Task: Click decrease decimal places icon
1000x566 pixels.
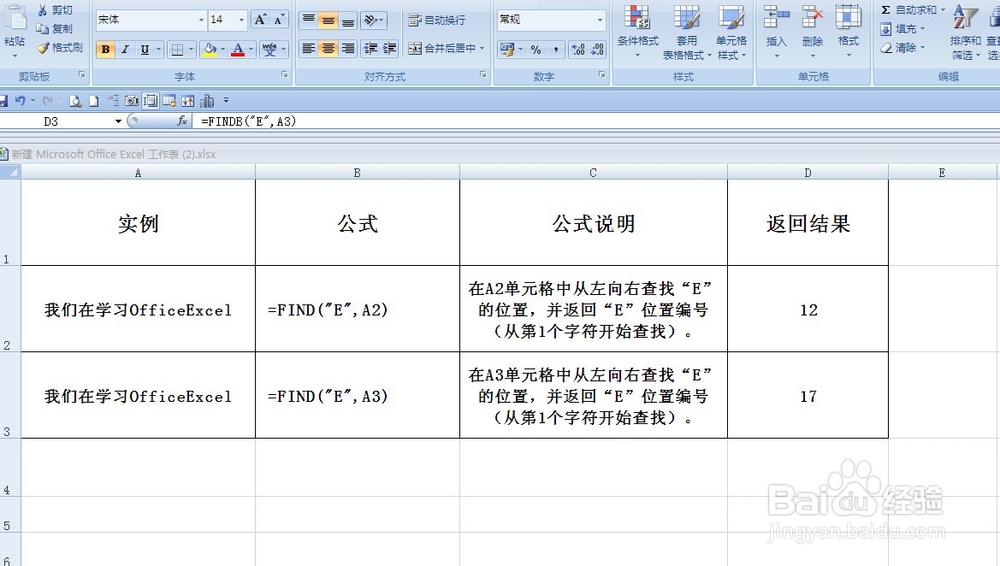Action: pyautogui.click(x=598, y=49)
